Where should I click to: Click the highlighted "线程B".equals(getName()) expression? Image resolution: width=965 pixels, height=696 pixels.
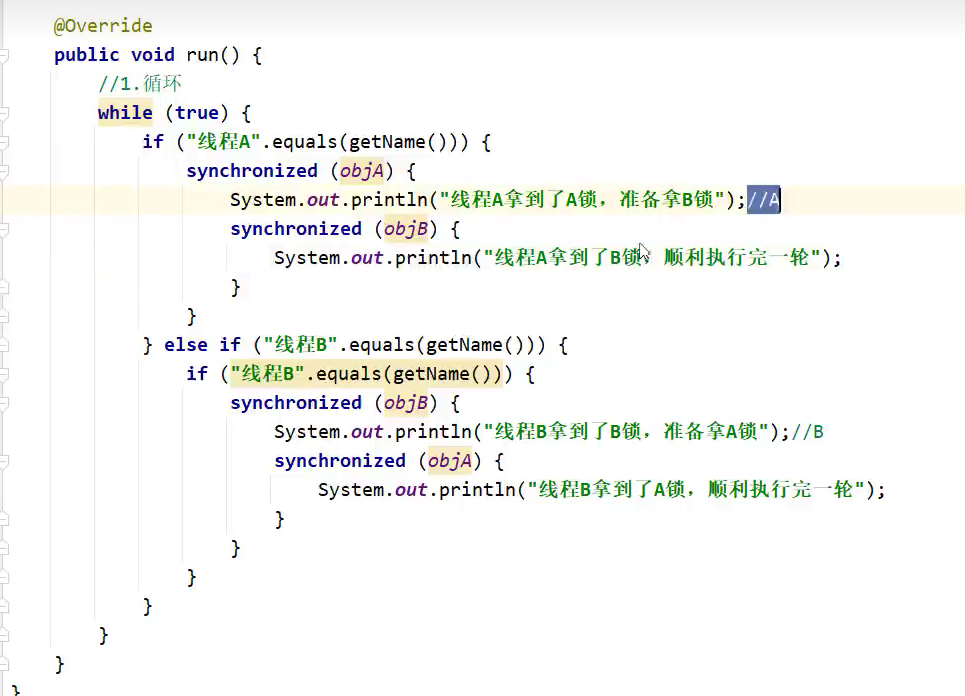[366, 374]
